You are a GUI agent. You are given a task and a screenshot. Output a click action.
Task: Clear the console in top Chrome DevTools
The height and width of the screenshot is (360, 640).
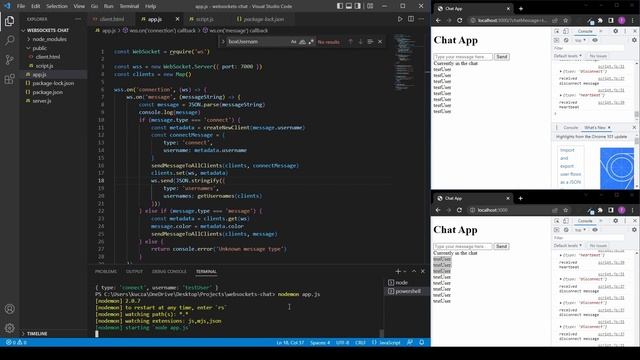[x=566, y=40]
